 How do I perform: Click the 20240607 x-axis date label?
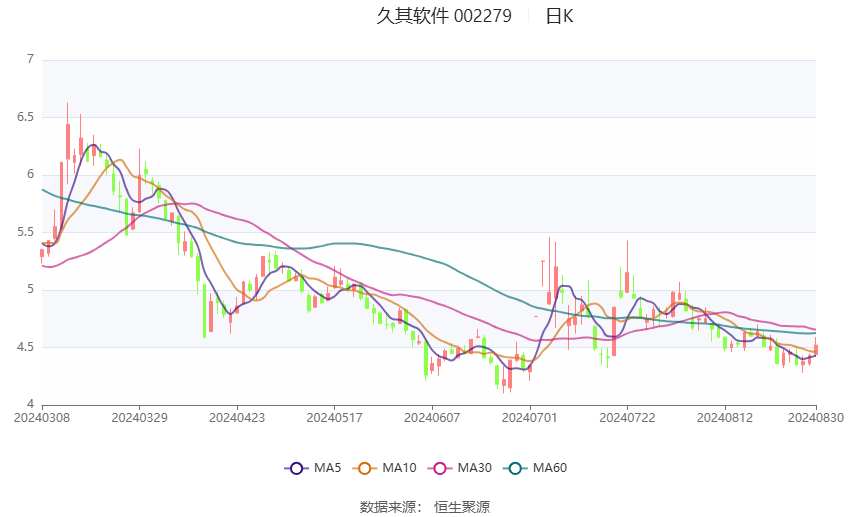point(432,418)
